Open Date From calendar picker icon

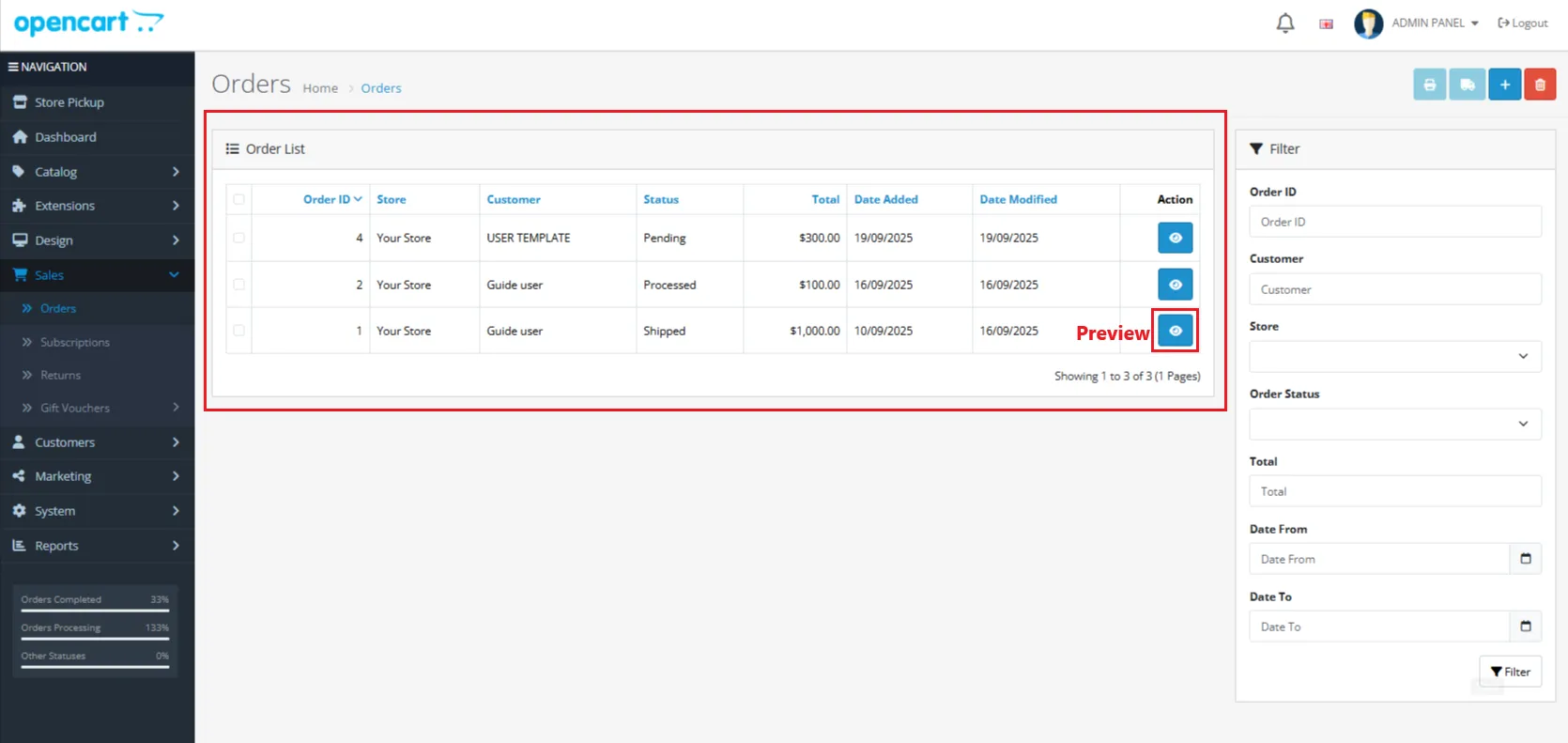pyautogui.click(x=1525, y=559)
